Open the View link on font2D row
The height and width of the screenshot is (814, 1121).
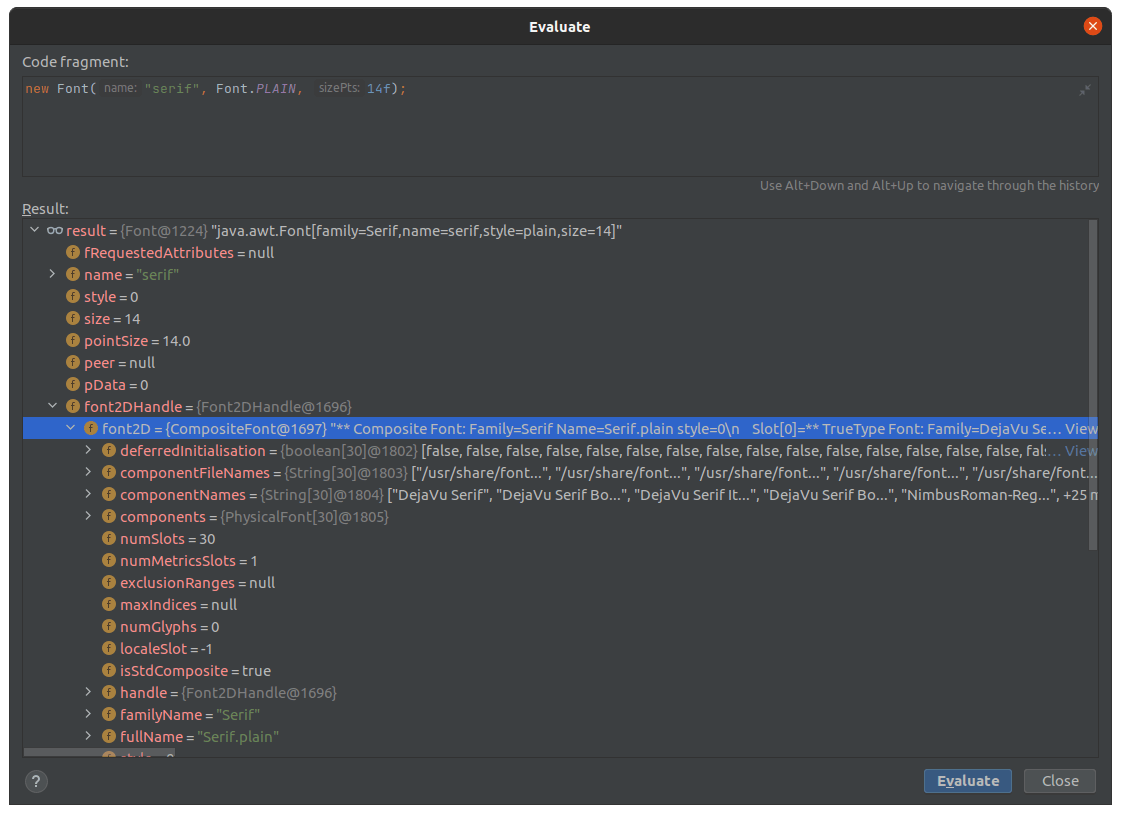(x=1081, y=429)
